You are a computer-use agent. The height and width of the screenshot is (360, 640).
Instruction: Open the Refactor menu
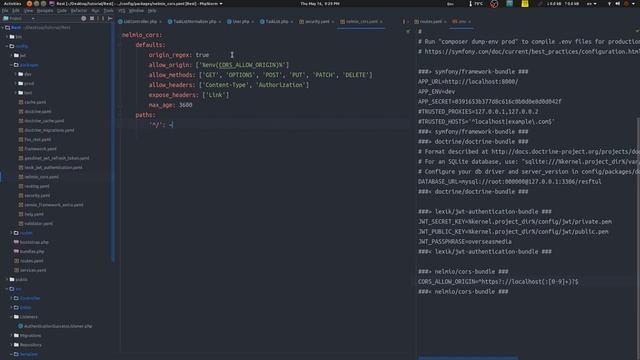point(79,11)
